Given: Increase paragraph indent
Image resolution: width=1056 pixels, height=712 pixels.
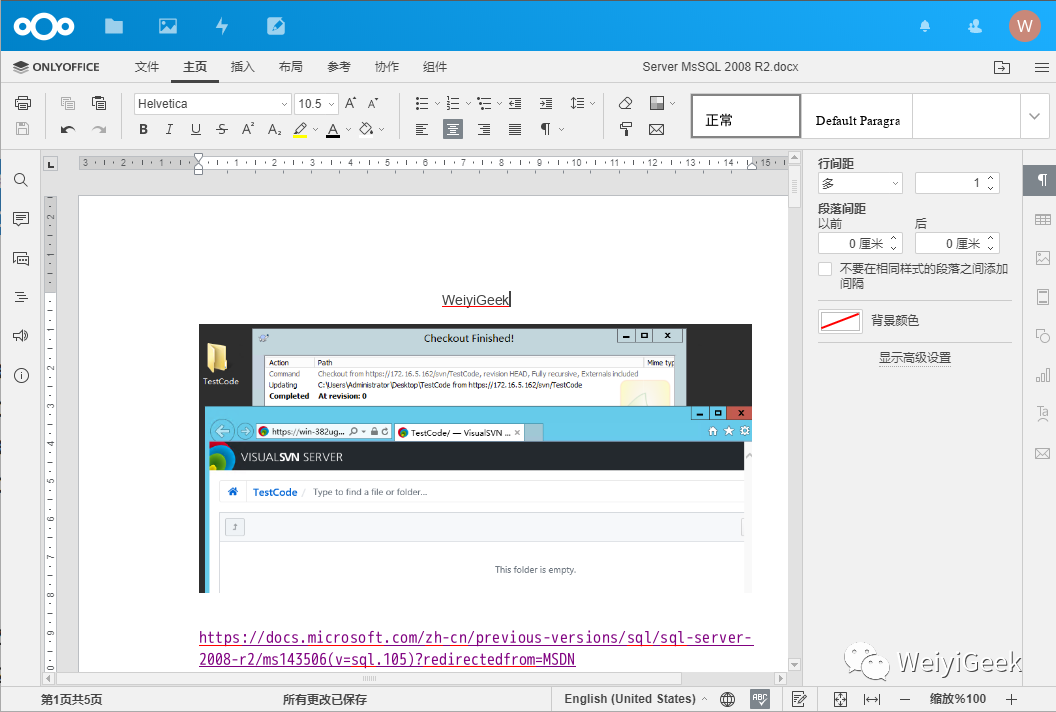Looking at the screenshot, I should tap(546, 103).
